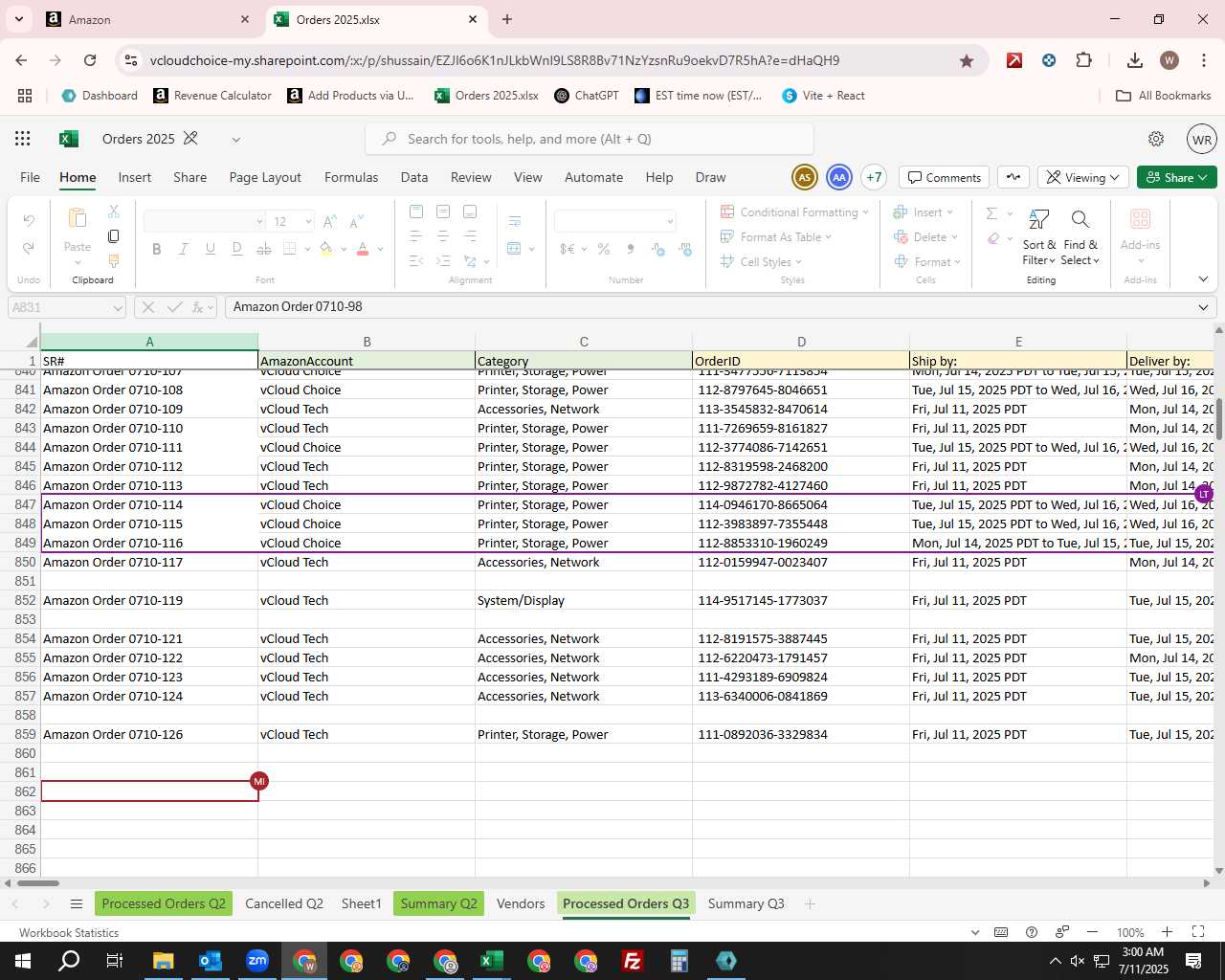Screen dimensions: 1225x980
Task: Open Zoom from the taskbar
Action: point(256,961)
